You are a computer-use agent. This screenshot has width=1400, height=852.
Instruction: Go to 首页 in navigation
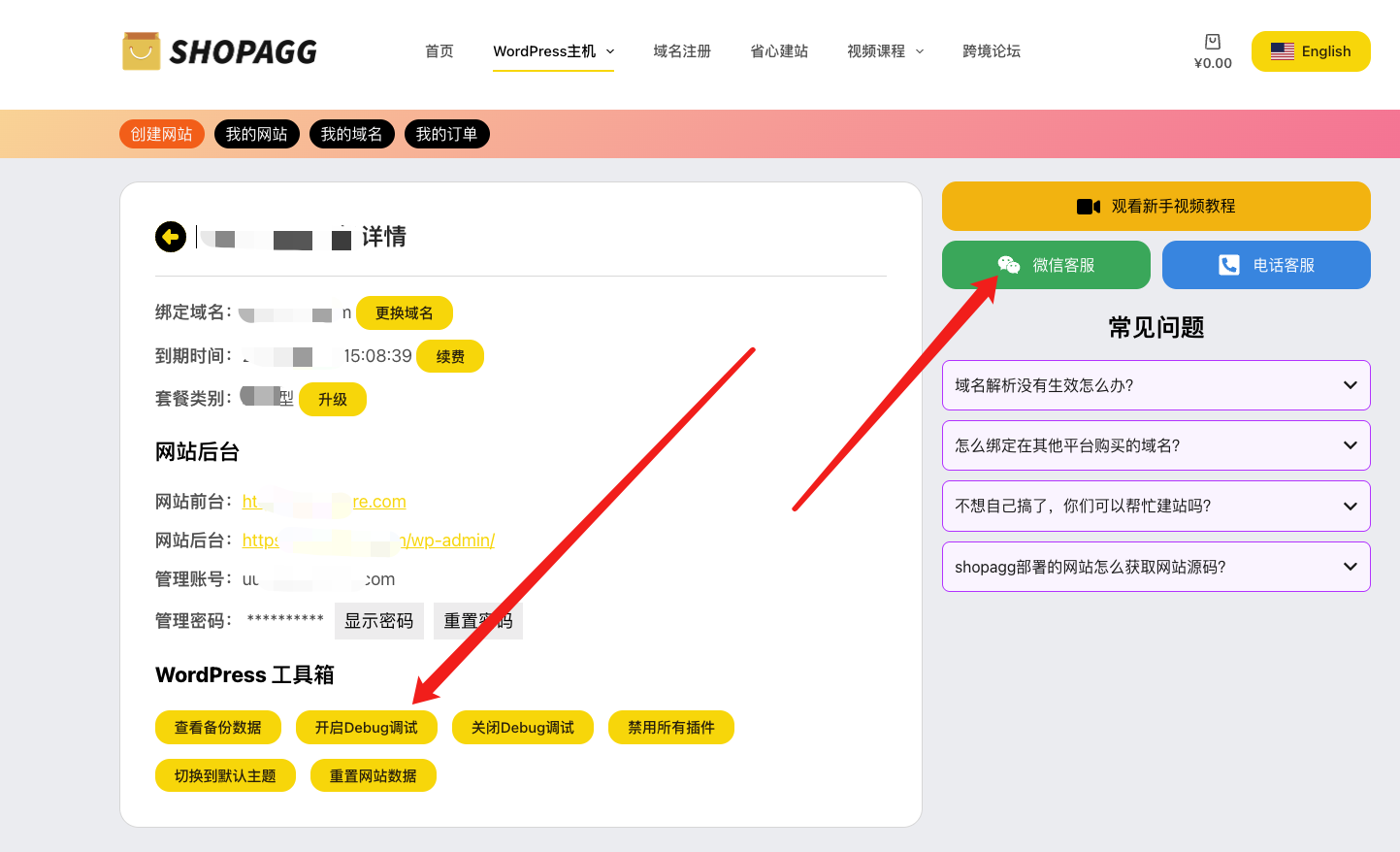pyautogui.click(x=440, y=51)
